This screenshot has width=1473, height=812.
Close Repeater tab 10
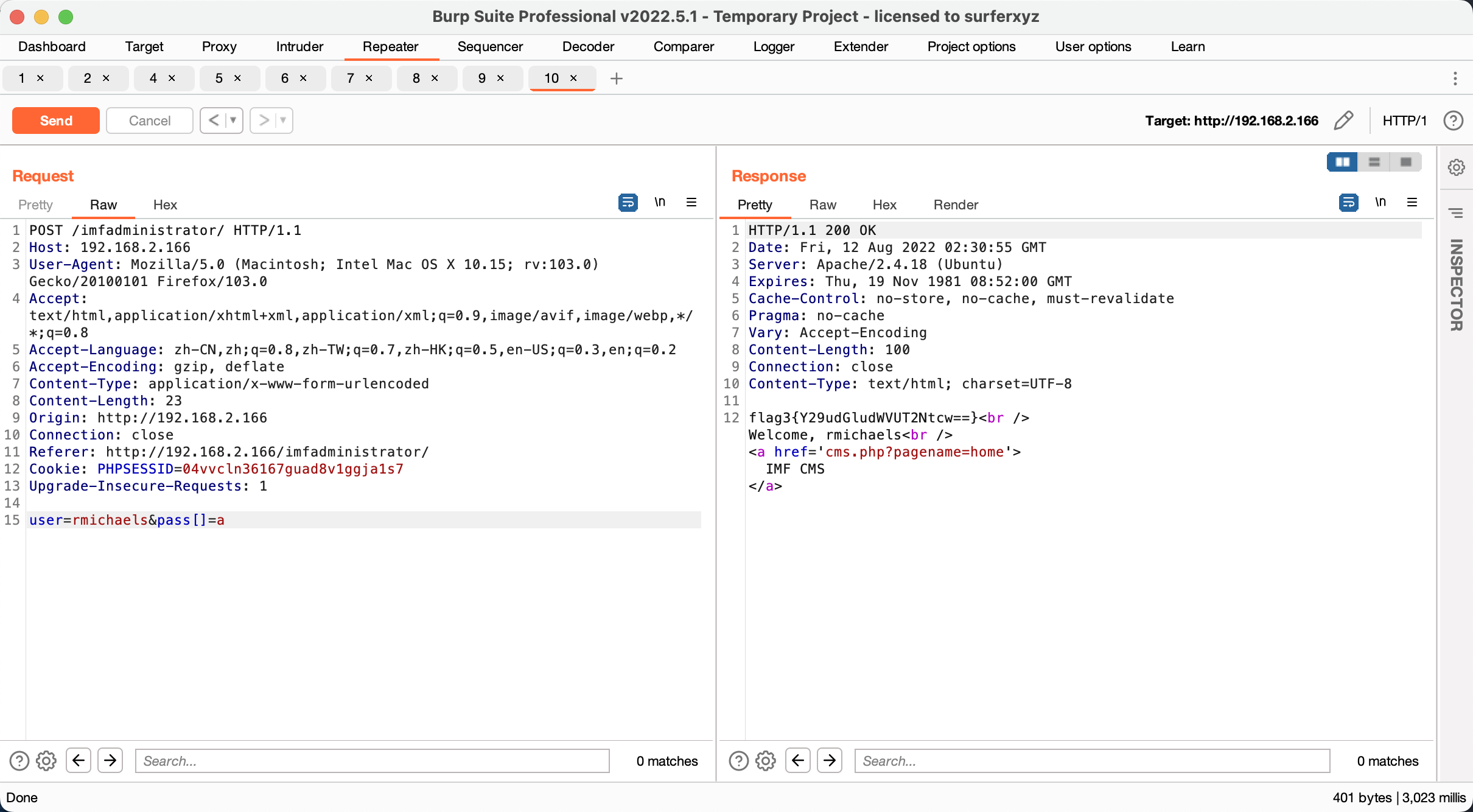[x=573, y=78]
